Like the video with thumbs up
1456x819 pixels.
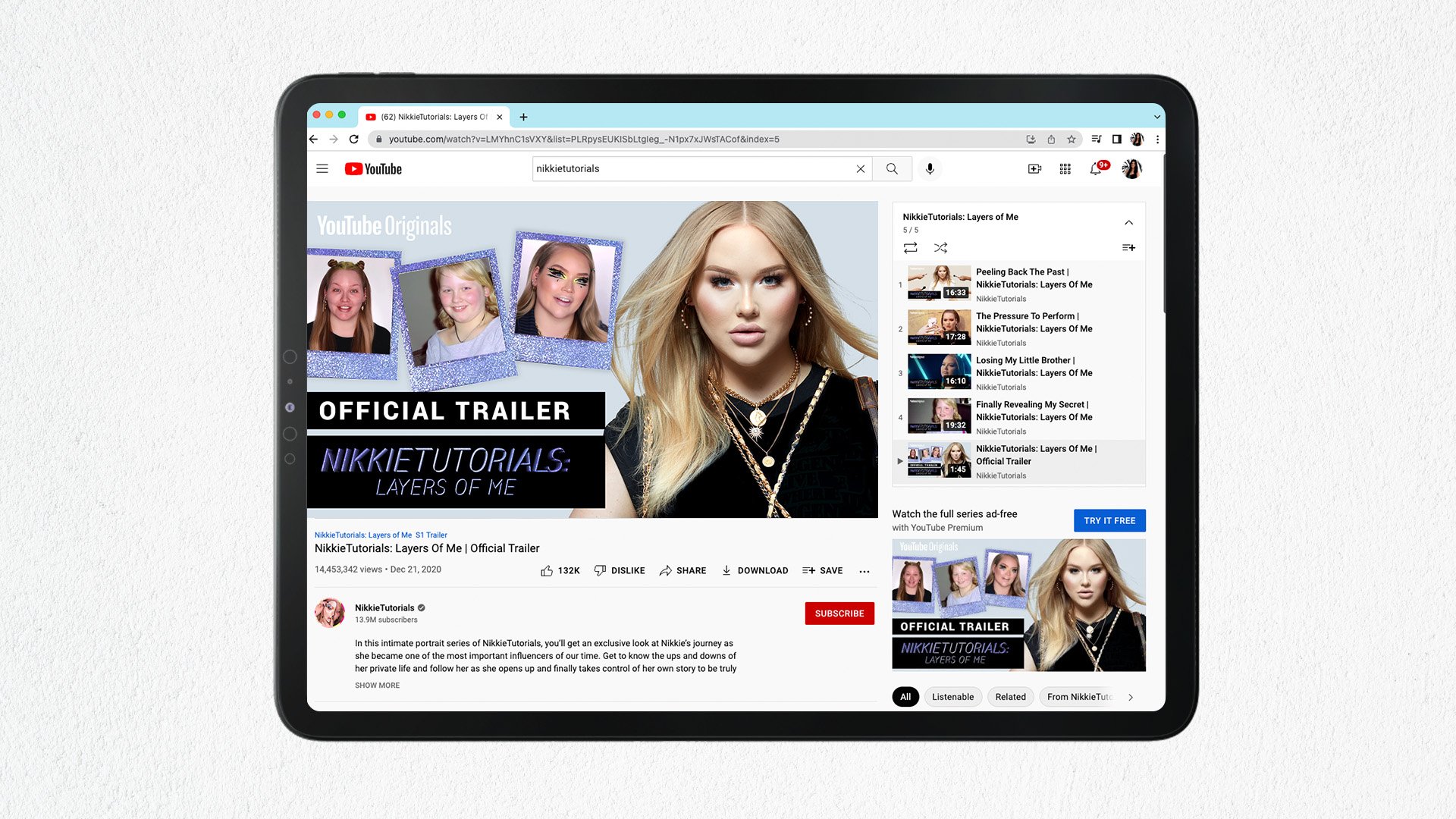pos(560,570)
